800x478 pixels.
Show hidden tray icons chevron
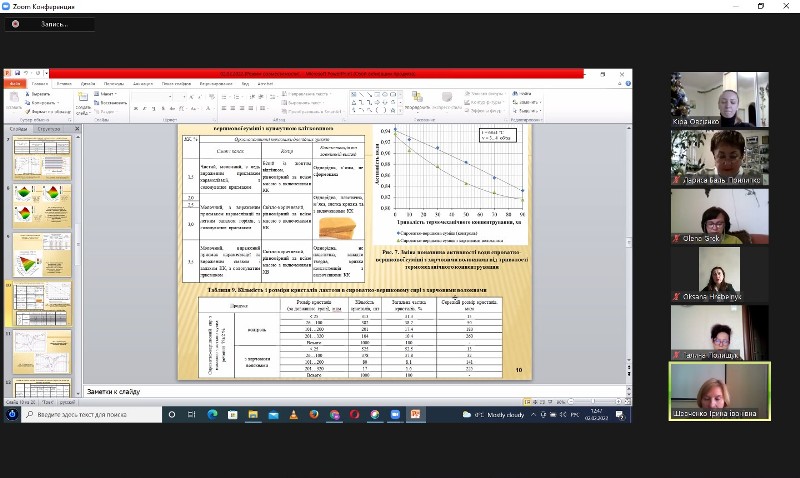(533, 415)
